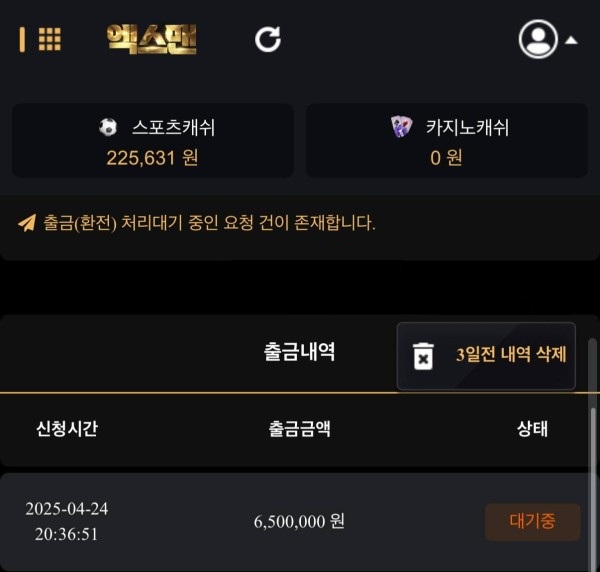Open the user profile avatar icon
This screenshot has width=600, height=572.
[538, 39]
